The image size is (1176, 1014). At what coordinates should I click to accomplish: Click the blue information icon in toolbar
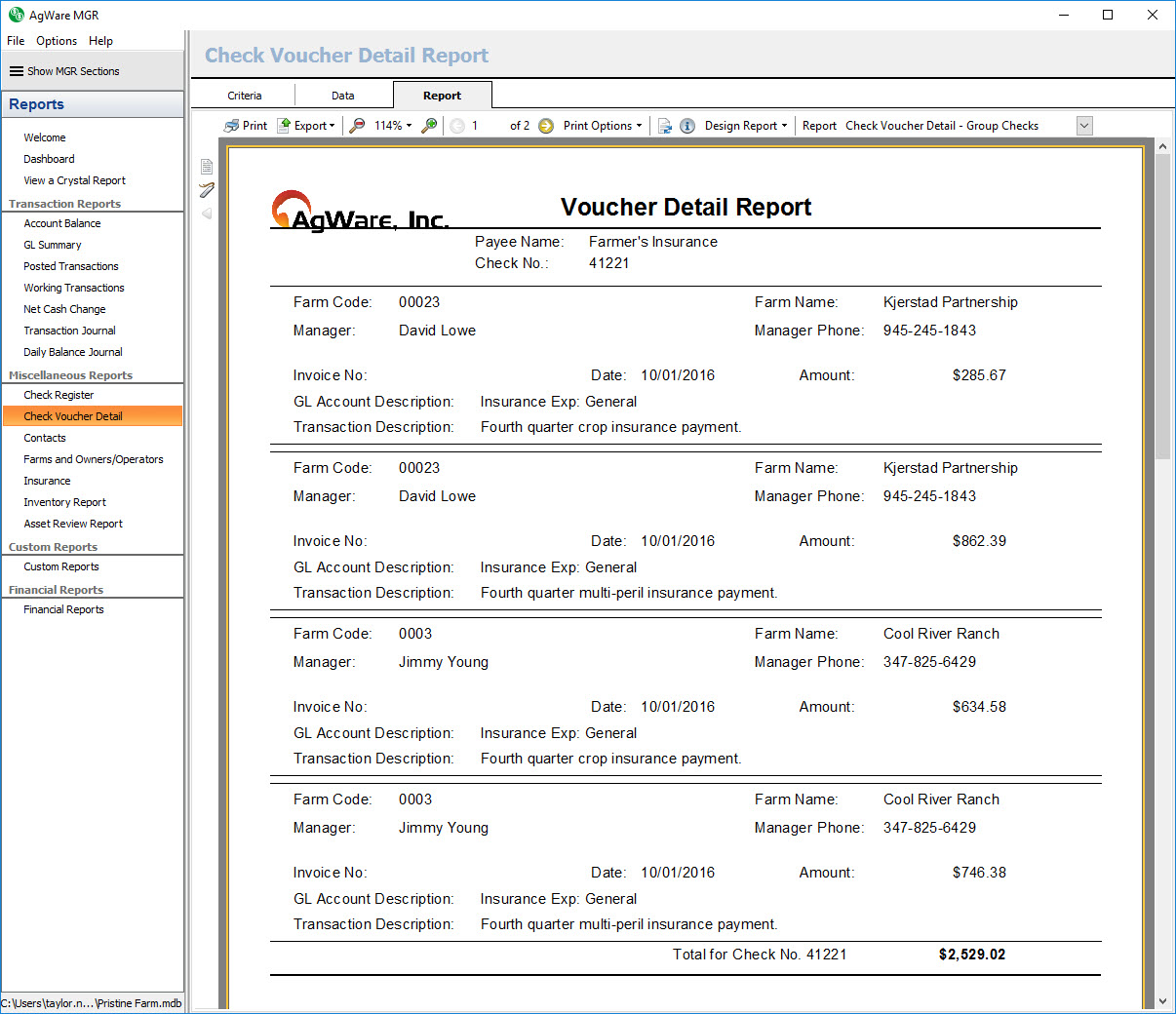687,126
